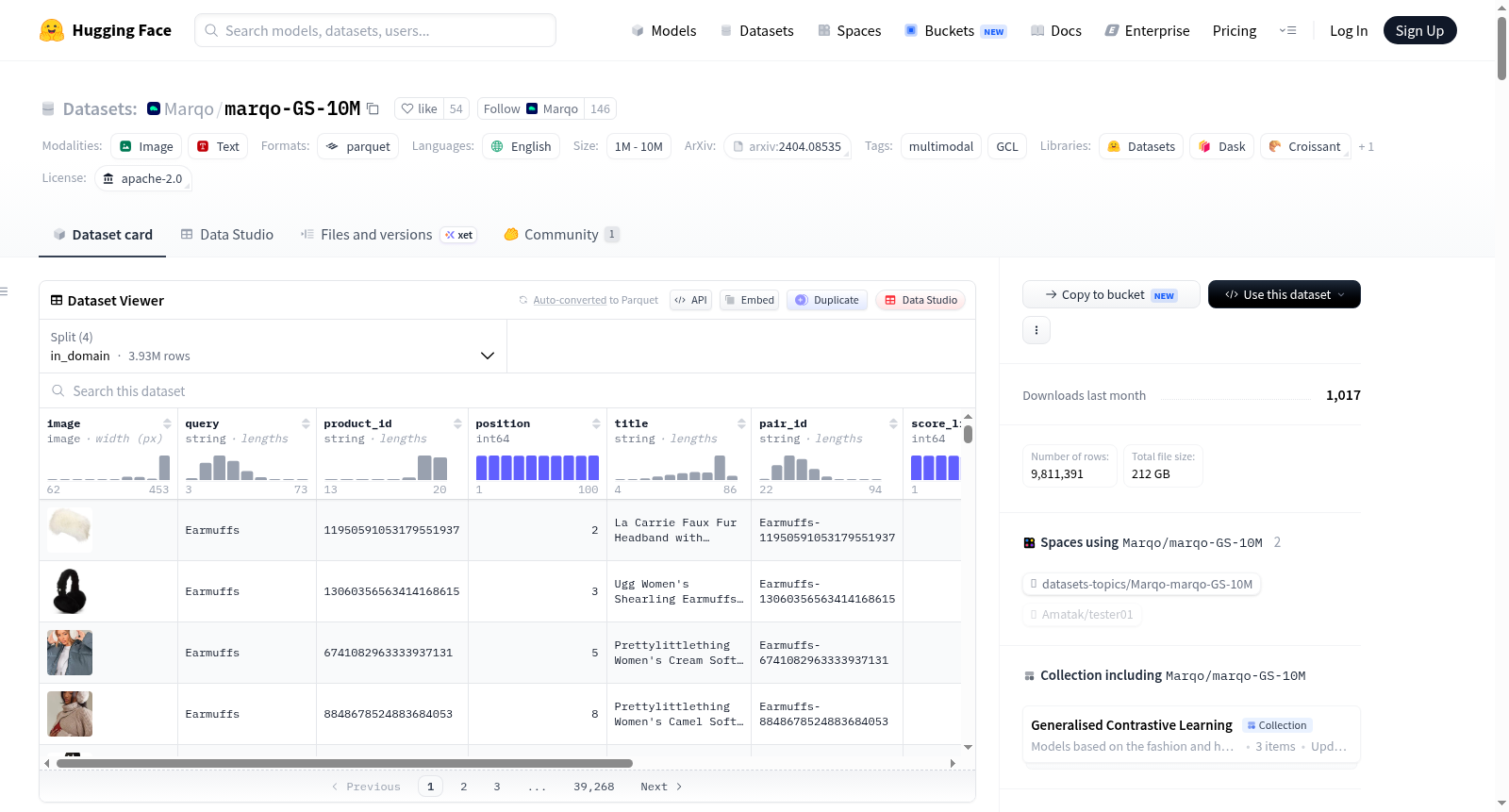Click the Embed button
Viewport: 1509px width, 812px height.
click(749, 300)
